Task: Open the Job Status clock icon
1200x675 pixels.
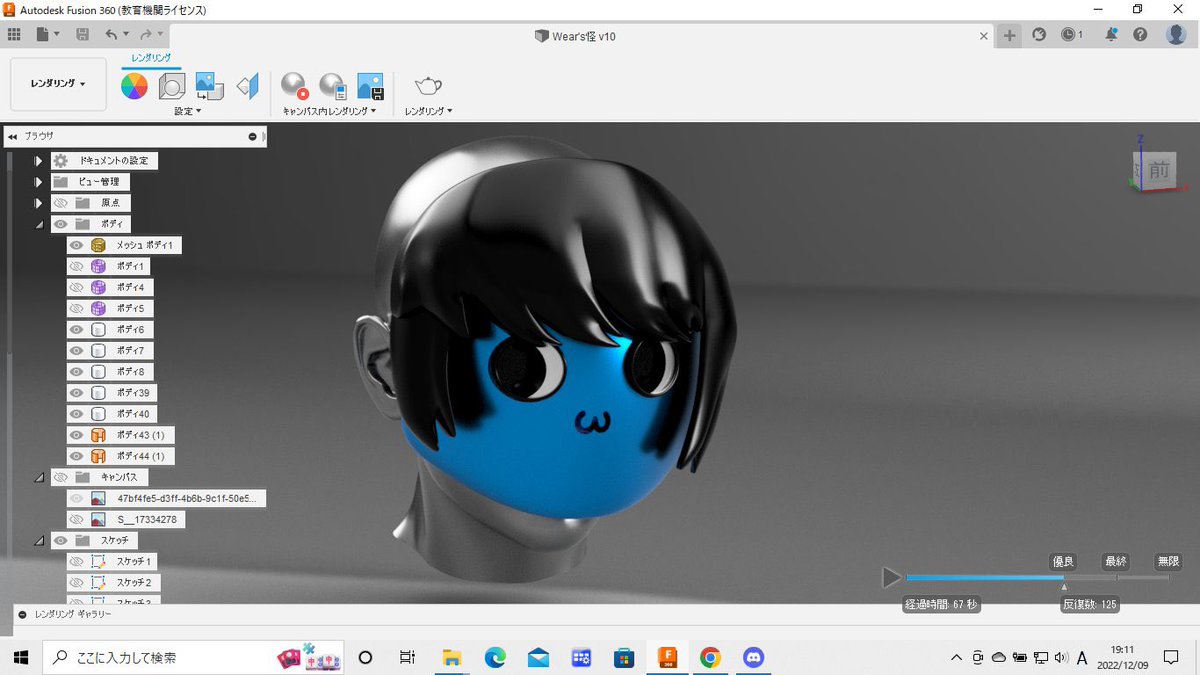Action: pyautogui.click(x=1069, y=34)
